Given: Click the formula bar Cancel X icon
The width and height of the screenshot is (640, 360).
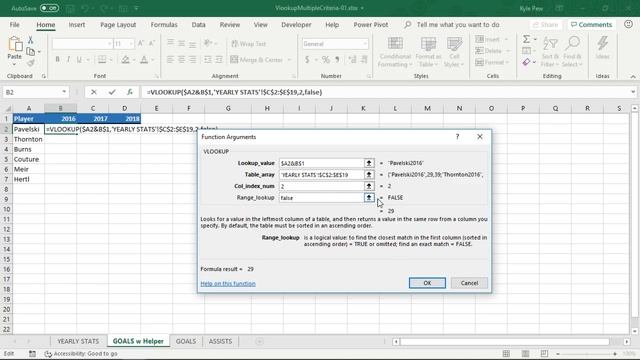Looking at the screenshot, I should click(94, 92).
